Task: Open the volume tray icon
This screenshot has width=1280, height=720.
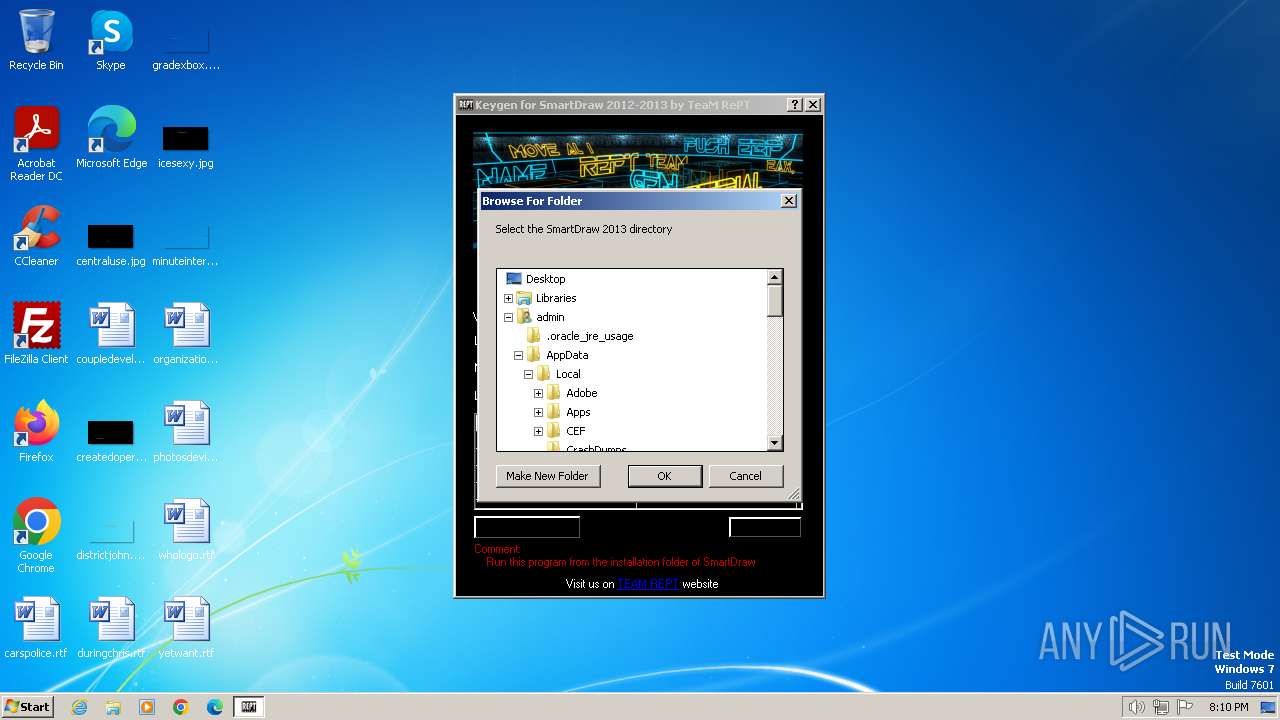Action: (1137, 707)
